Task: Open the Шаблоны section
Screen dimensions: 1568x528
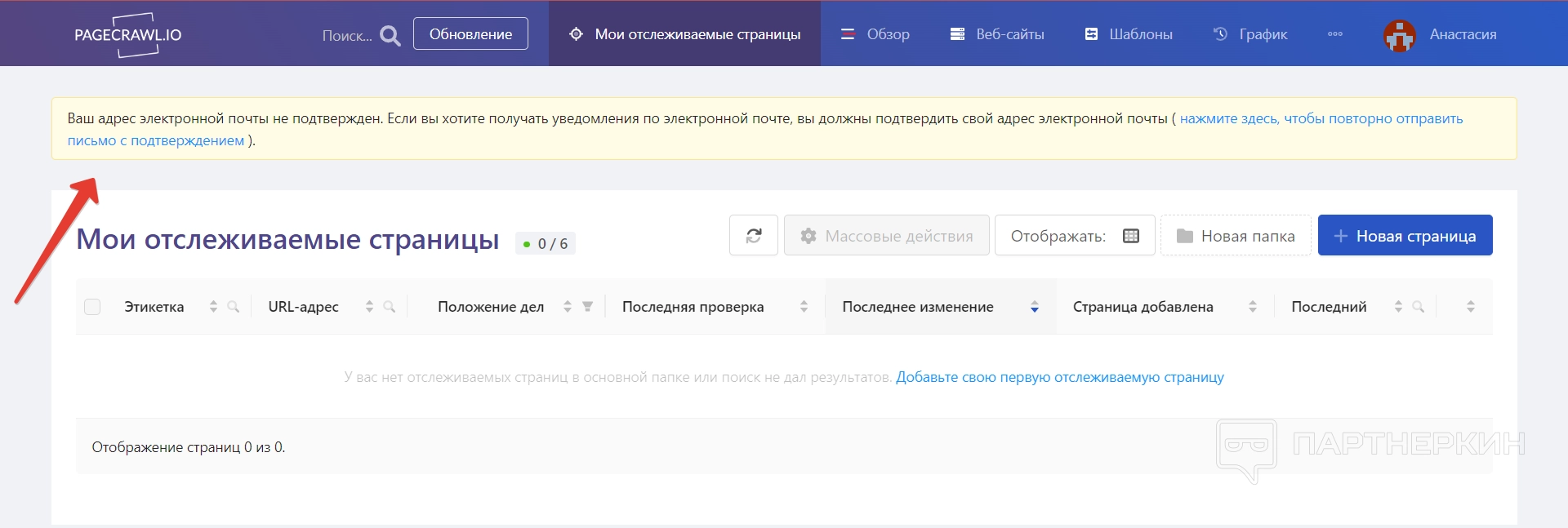Action: tap(1129, 34)
